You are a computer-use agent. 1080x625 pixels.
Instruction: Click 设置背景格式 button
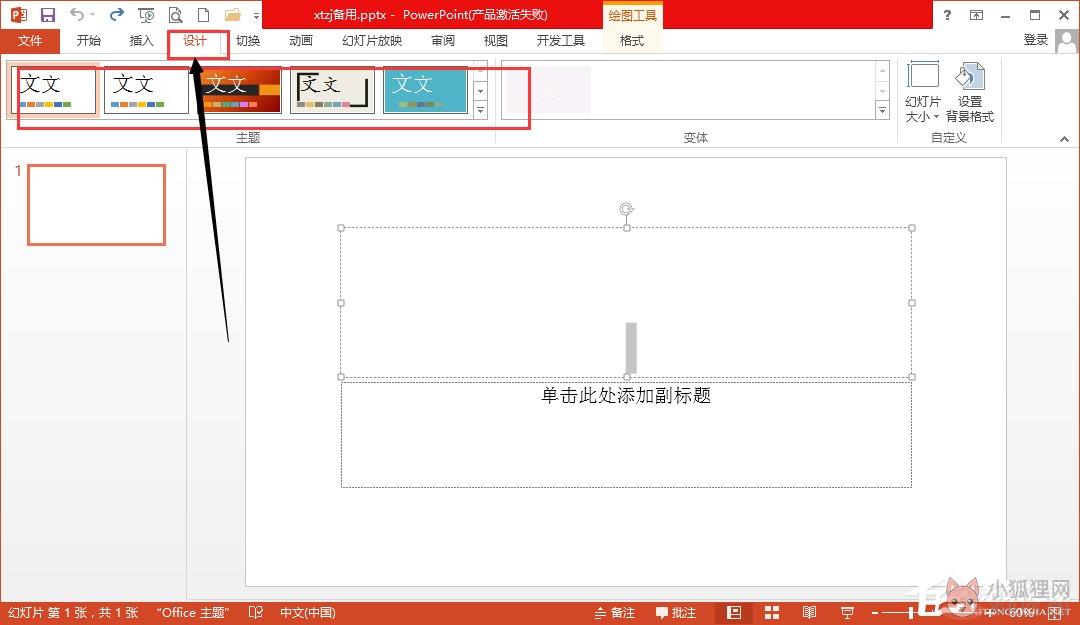970,92
